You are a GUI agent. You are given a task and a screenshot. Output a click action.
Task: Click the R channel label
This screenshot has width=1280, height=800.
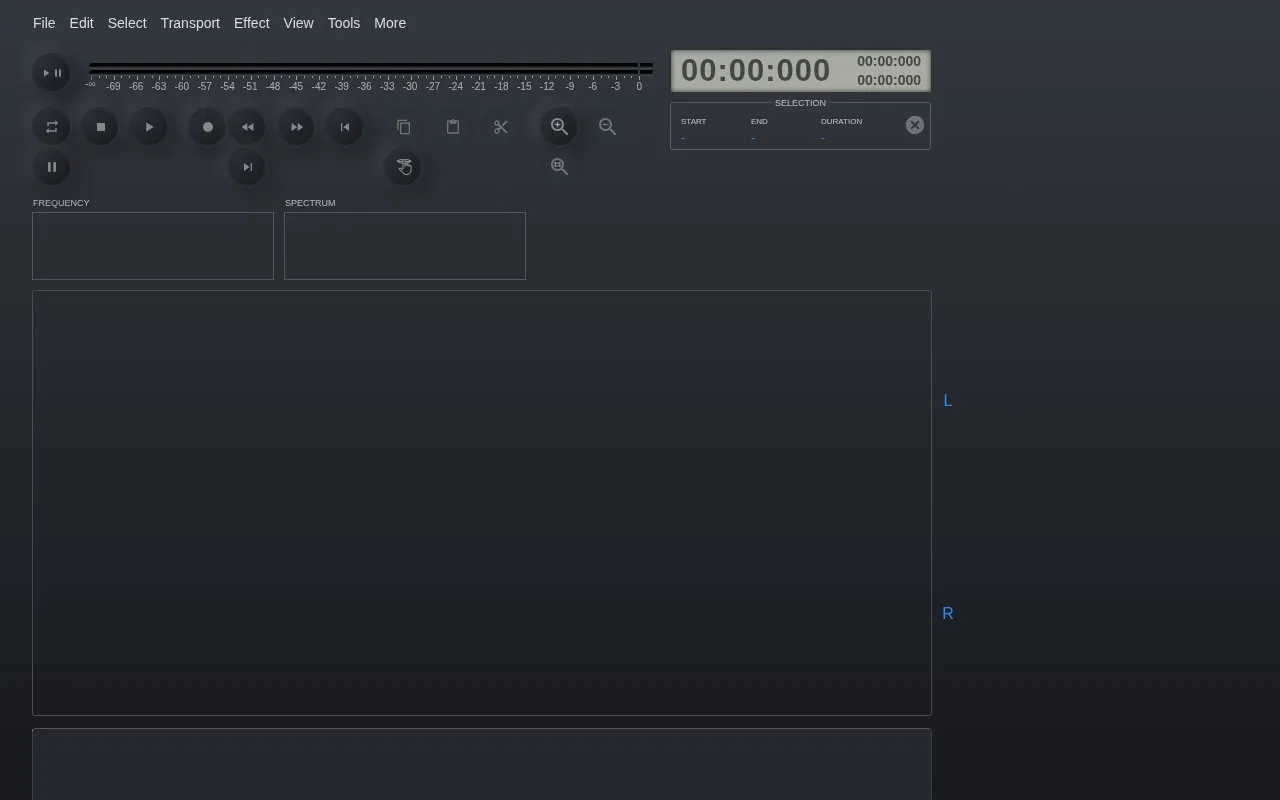click(948, 614)
